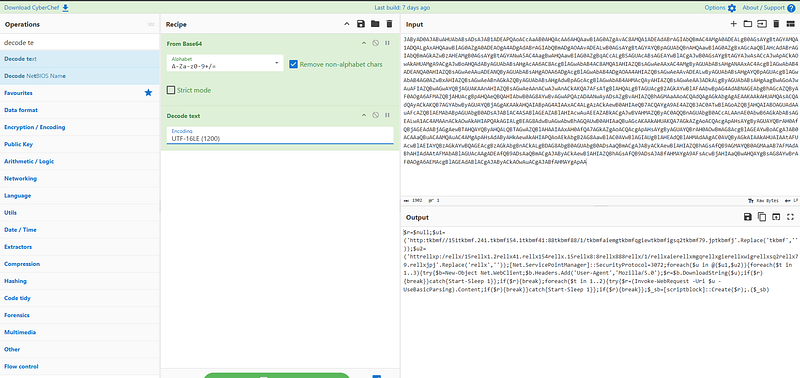Screen dimensions: 800x378
Task: Collapse the From Base64 operation
Action: point(364,43)
